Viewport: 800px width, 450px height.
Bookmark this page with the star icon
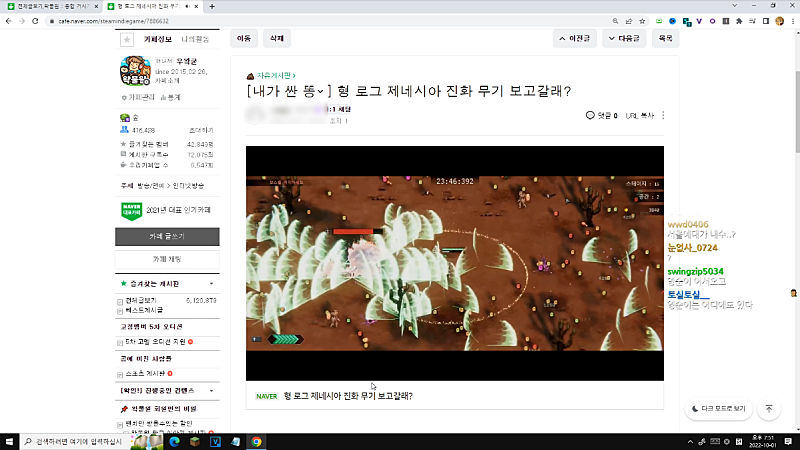(642, 21)
